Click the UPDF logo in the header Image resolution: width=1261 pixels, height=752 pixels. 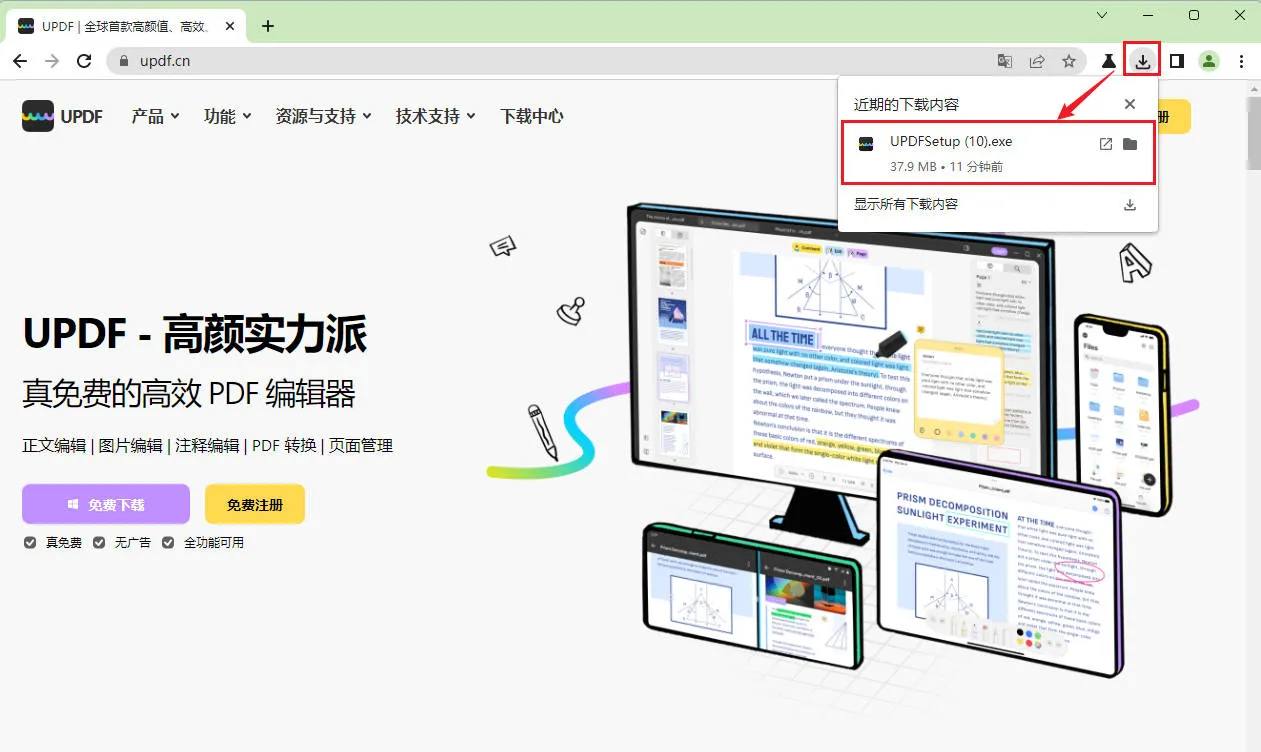tap(62, 116)
